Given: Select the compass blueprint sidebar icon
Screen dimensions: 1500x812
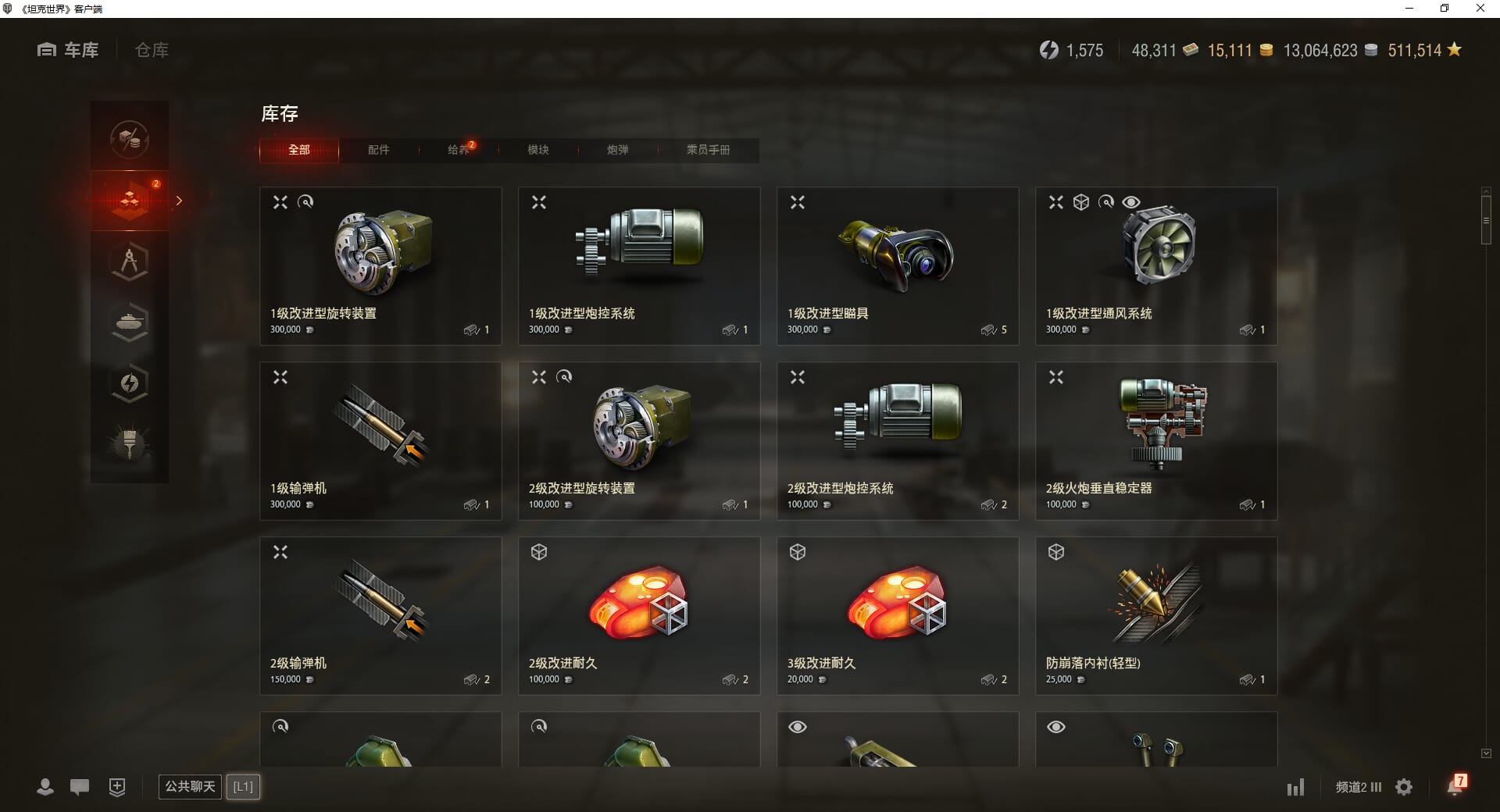Looking at the screenshot, I should tap(130, 262).
